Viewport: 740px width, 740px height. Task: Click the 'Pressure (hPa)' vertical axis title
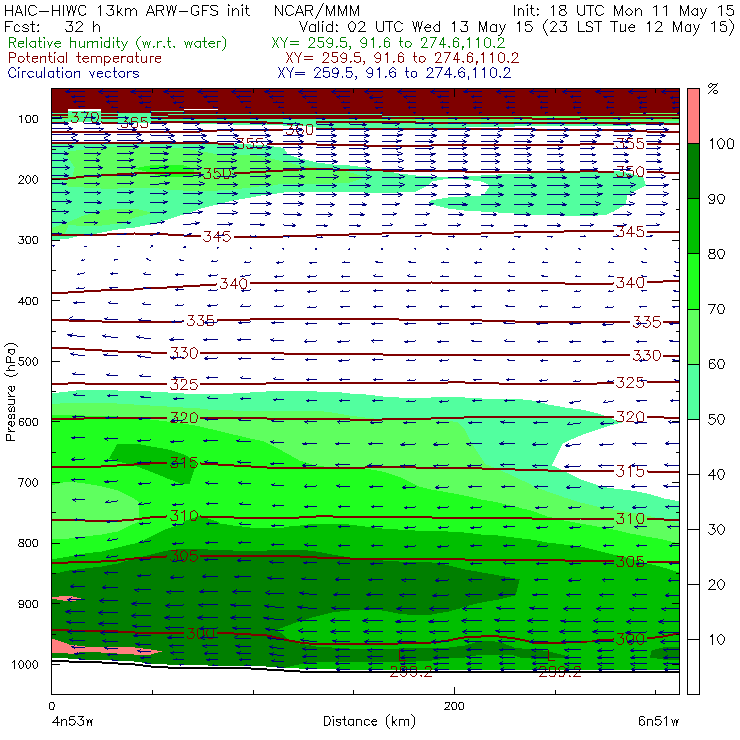point(11,392)
